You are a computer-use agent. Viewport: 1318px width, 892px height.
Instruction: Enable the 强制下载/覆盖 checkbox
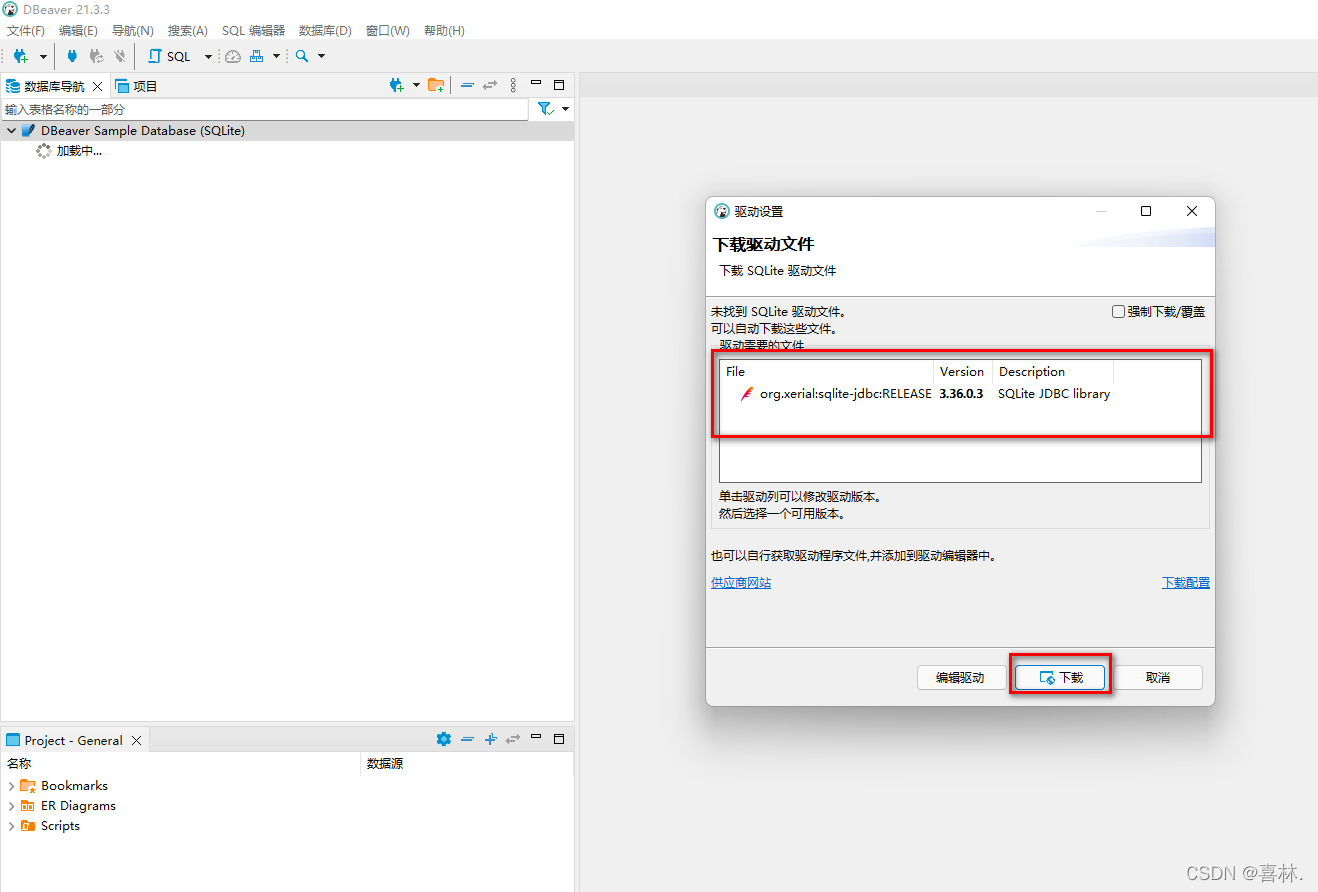(1119, 311)
